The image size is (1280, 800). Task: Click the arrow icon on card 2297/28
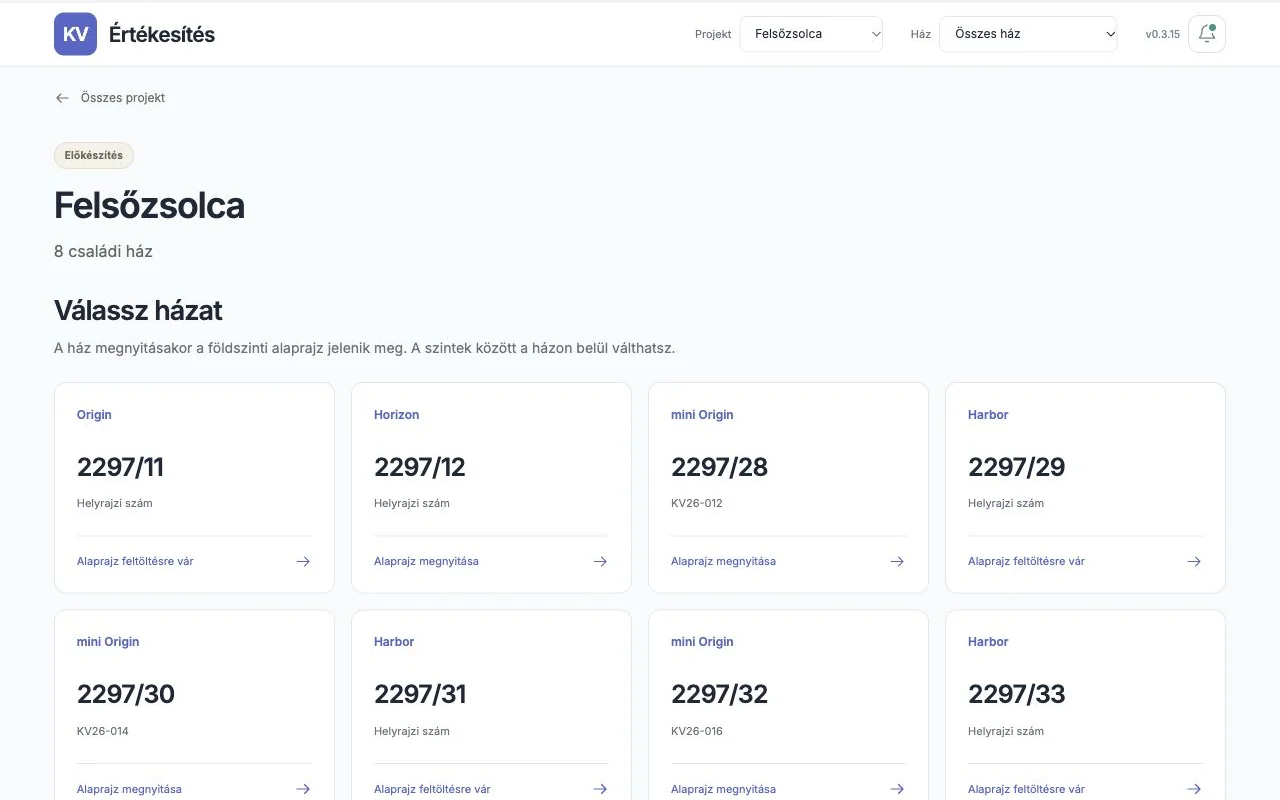pyautogui.click(x=897, y=561)
